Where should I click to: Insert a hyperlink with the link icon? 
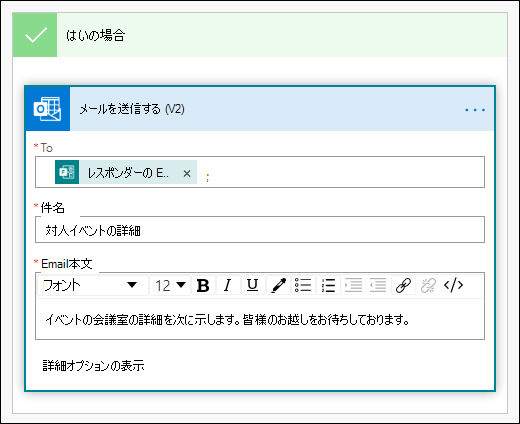[x=403, y=286]
